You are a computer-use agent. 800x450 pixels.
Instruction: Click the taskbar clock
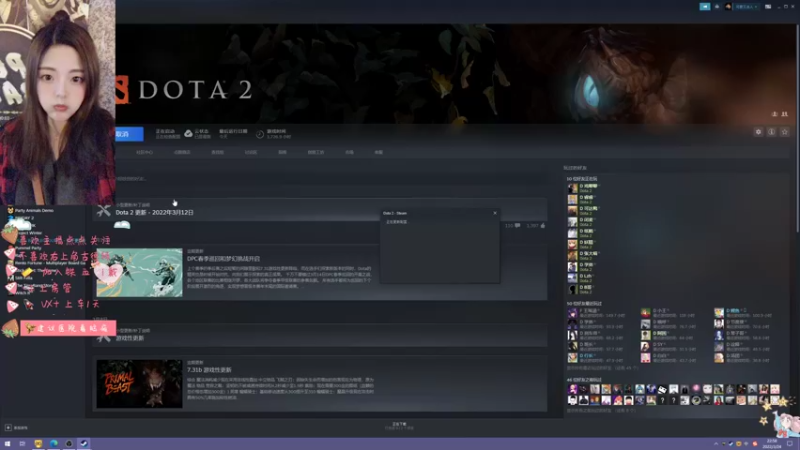772,444
